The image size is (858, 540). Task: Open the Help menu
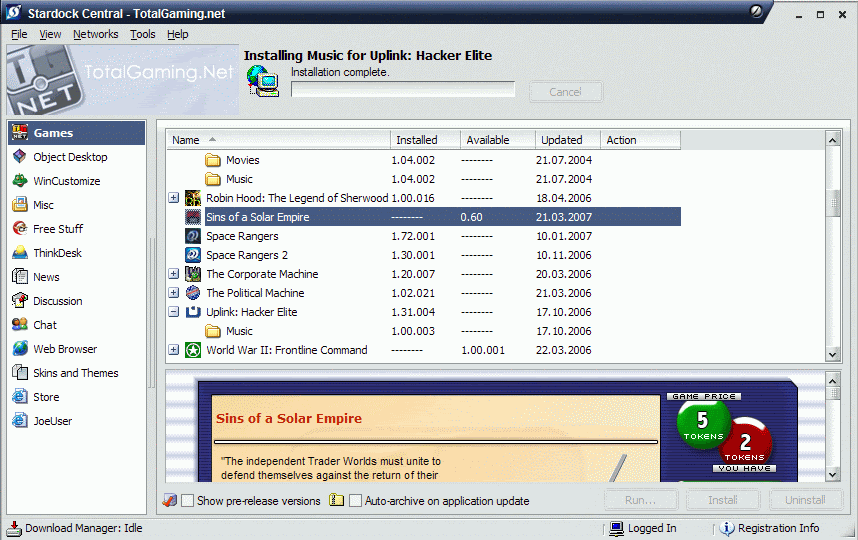click(178, 34)
